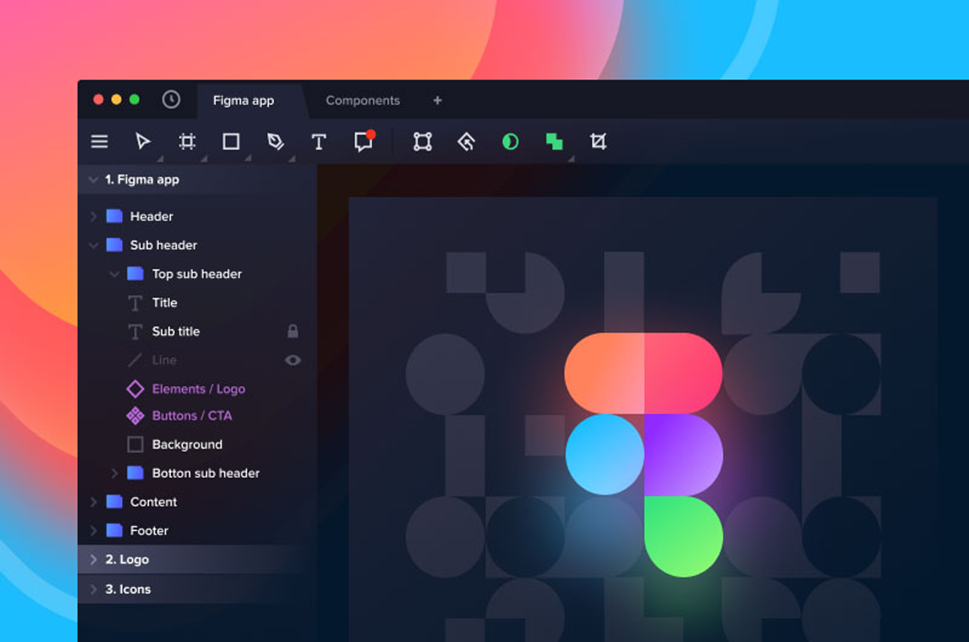
Task: Click the orange top-left logo shape
Action: click(604, 373)
